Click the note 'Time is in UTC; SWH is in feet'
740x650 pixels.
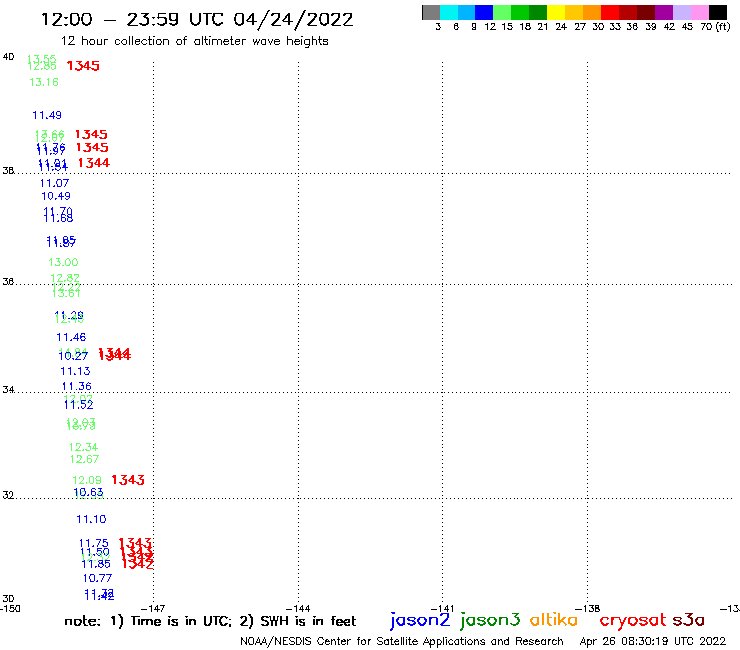210,621
